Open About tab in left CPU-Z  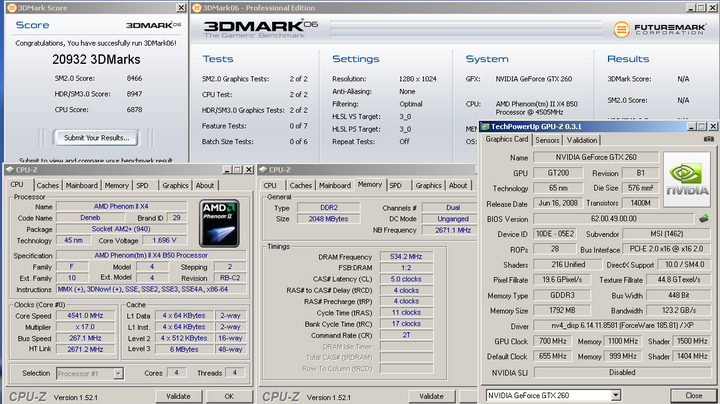[205, 185]
